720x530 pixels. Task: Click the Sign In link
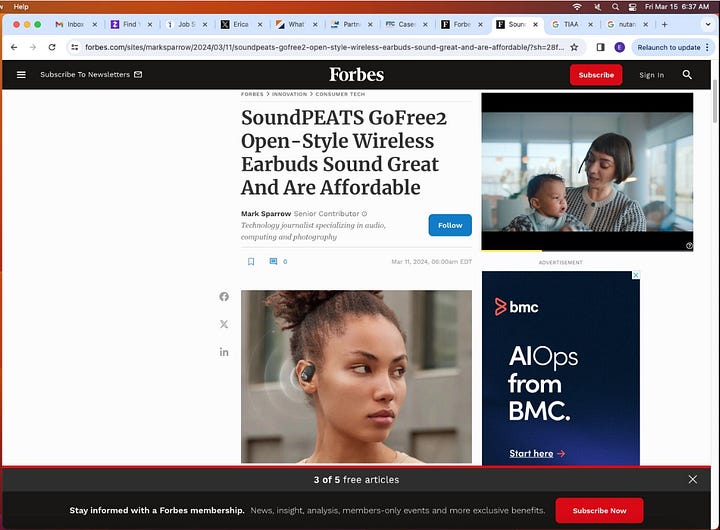[x=652, y=75]
